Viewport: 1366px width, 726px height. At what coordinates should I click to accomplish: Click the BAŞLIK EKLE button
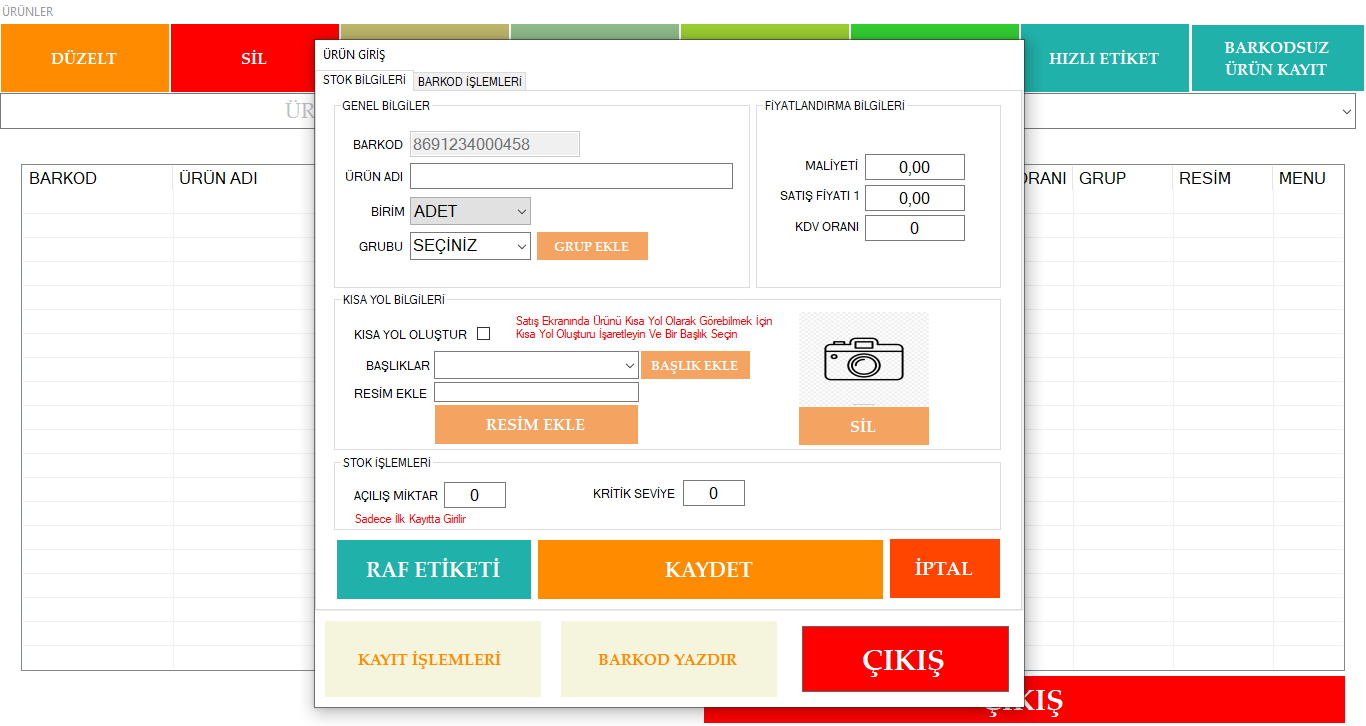[695, 366]
